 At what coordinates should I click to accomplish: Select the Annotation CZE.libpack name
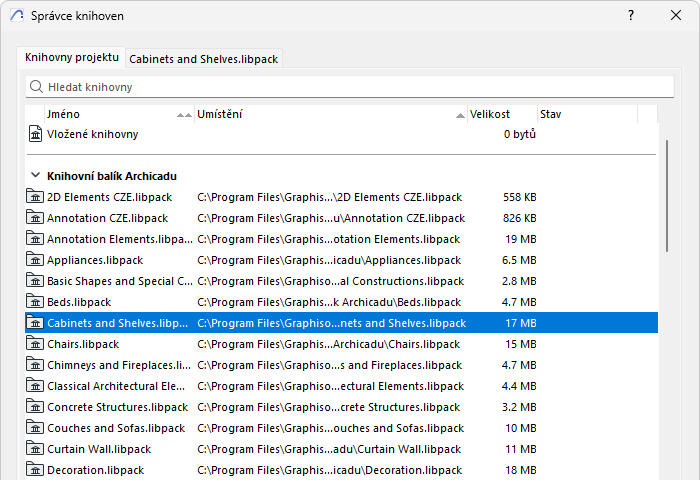tap(108, 218)
